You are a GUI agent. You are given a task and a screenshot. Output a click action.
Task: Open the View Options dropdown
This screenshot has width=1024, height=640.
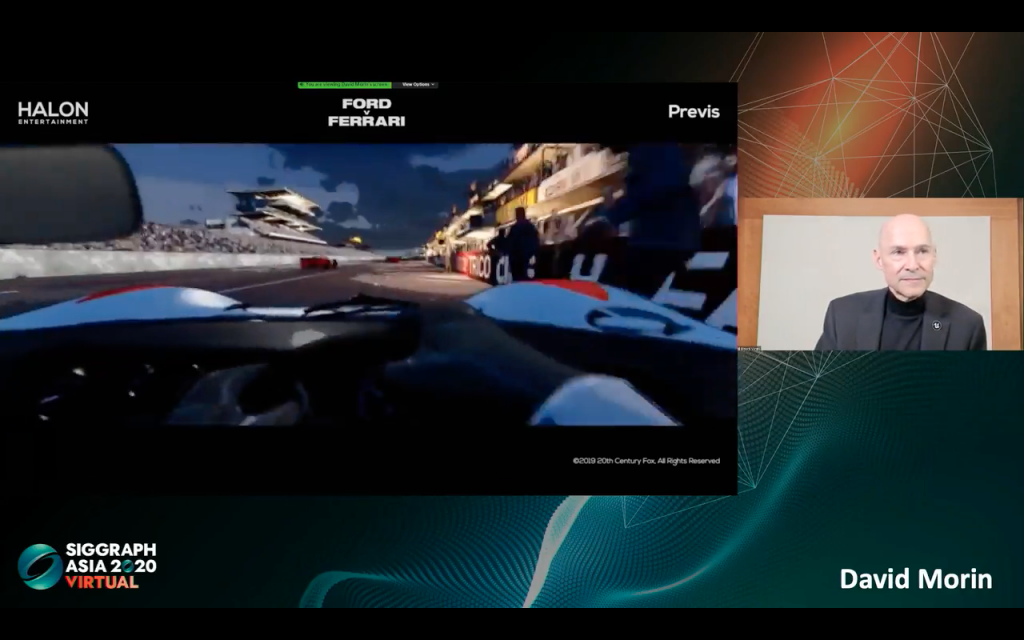pos(416,85)
